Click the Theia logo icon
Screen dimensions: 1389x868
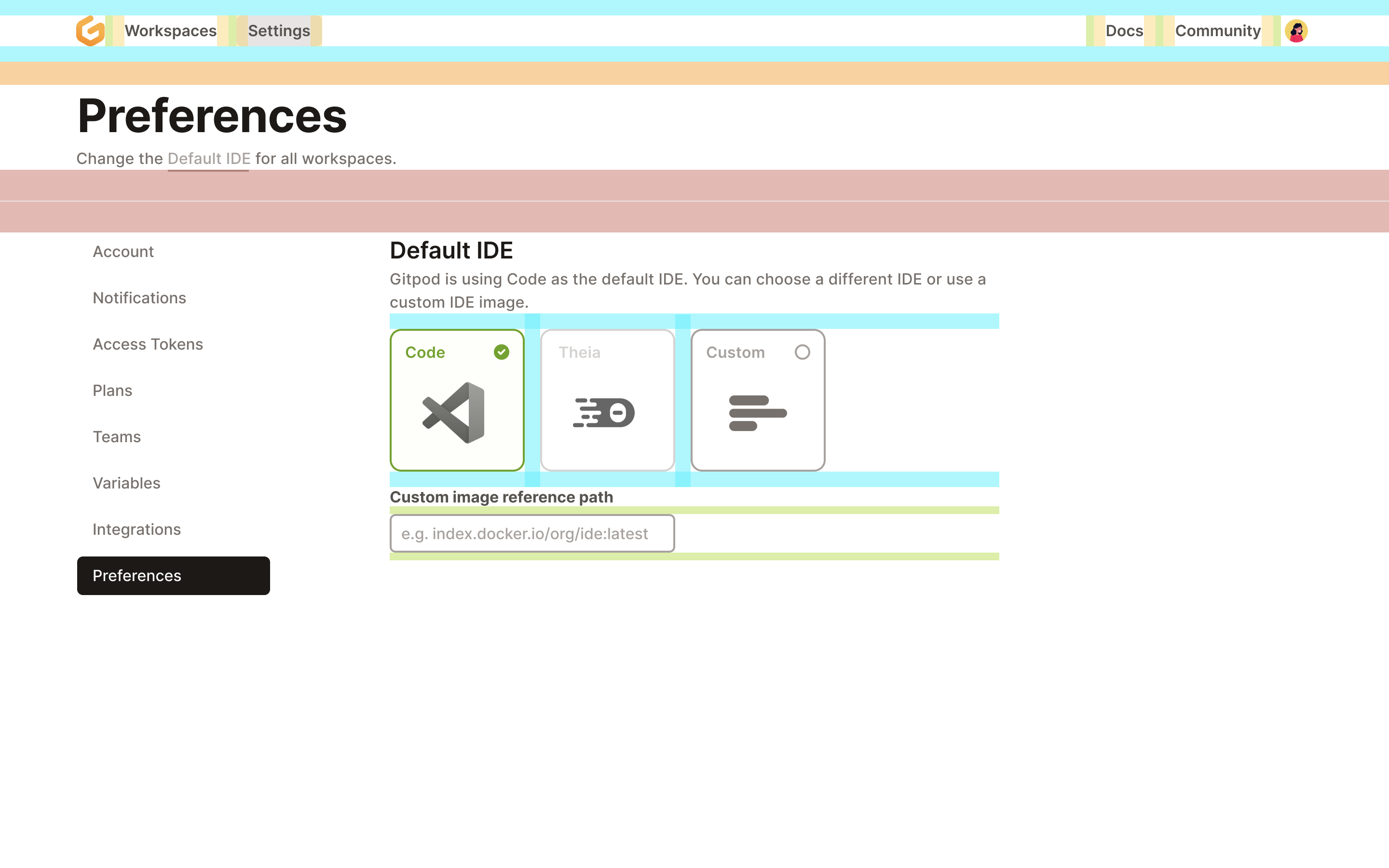[x=604, y=413]
